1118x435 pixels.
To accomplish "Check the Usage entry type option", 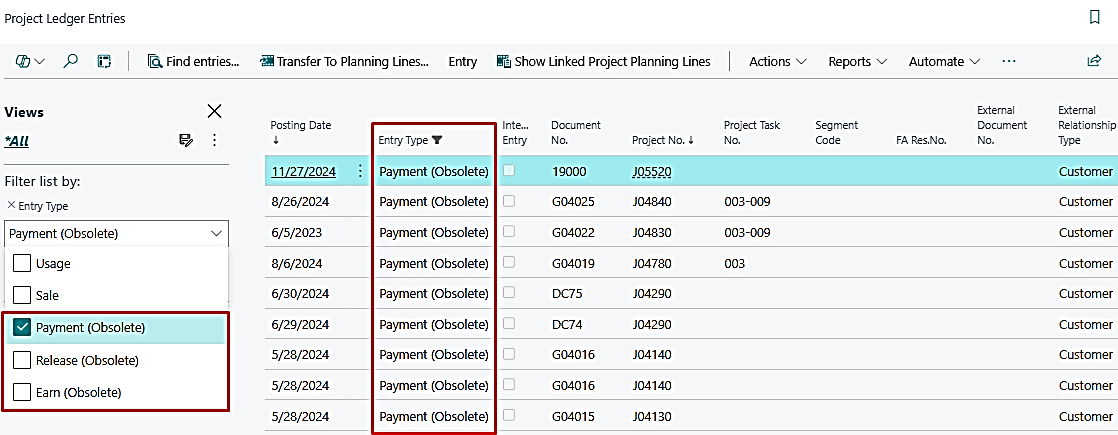I will (22, 264).
